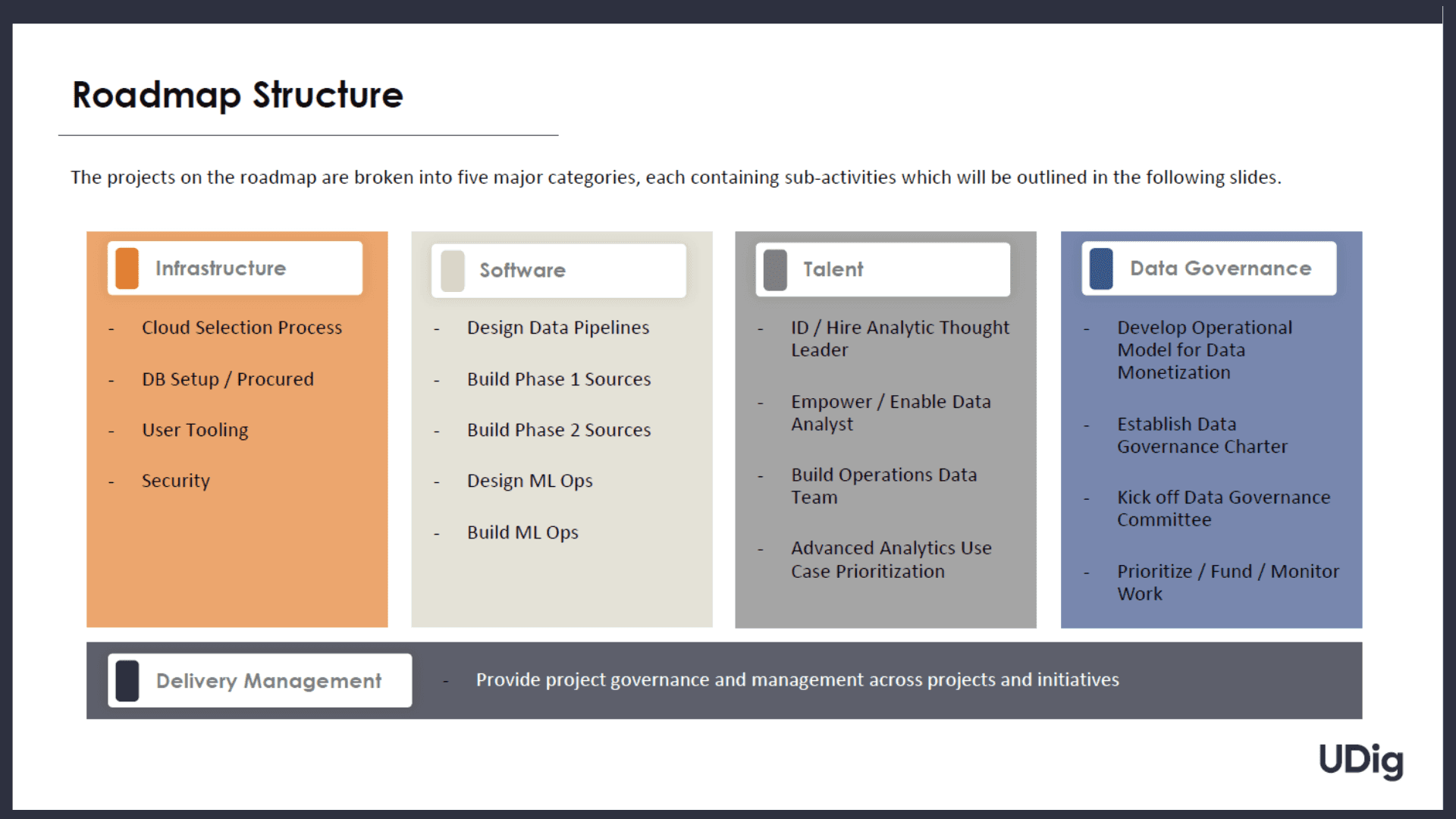Select the Talent heading label
This screenshot has height=819, width=1456.
point(833,269)
